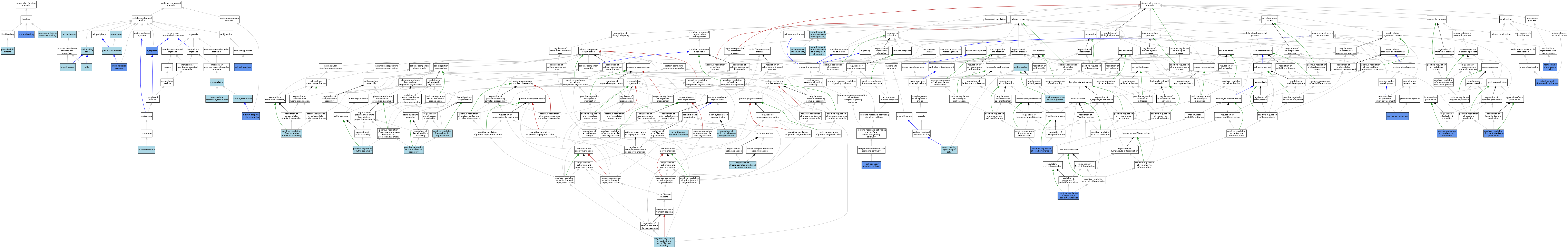Select "F-actin capping protein complex" node
This screenshot has width=1568, height=248.
pos(251,116)
